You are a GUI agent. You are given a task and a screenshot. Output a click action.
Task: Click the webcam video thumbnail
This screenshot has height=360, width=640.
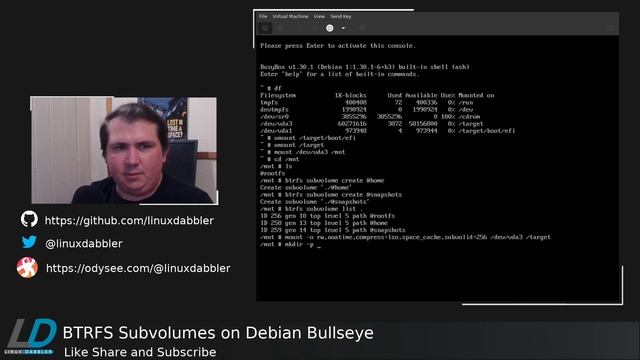click(x=124, y=150)
